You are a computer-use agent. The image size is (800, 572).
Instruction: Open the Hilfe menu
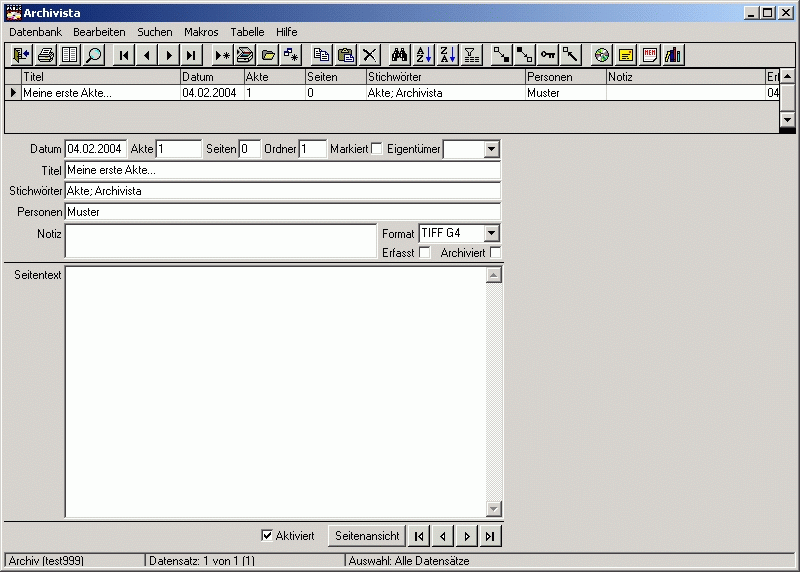287,32
